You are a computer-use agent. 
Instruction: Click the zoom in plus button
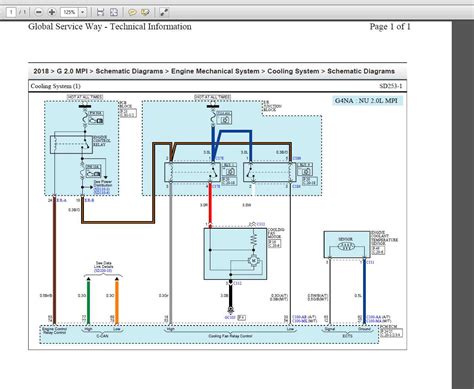(x=52, y=12)
